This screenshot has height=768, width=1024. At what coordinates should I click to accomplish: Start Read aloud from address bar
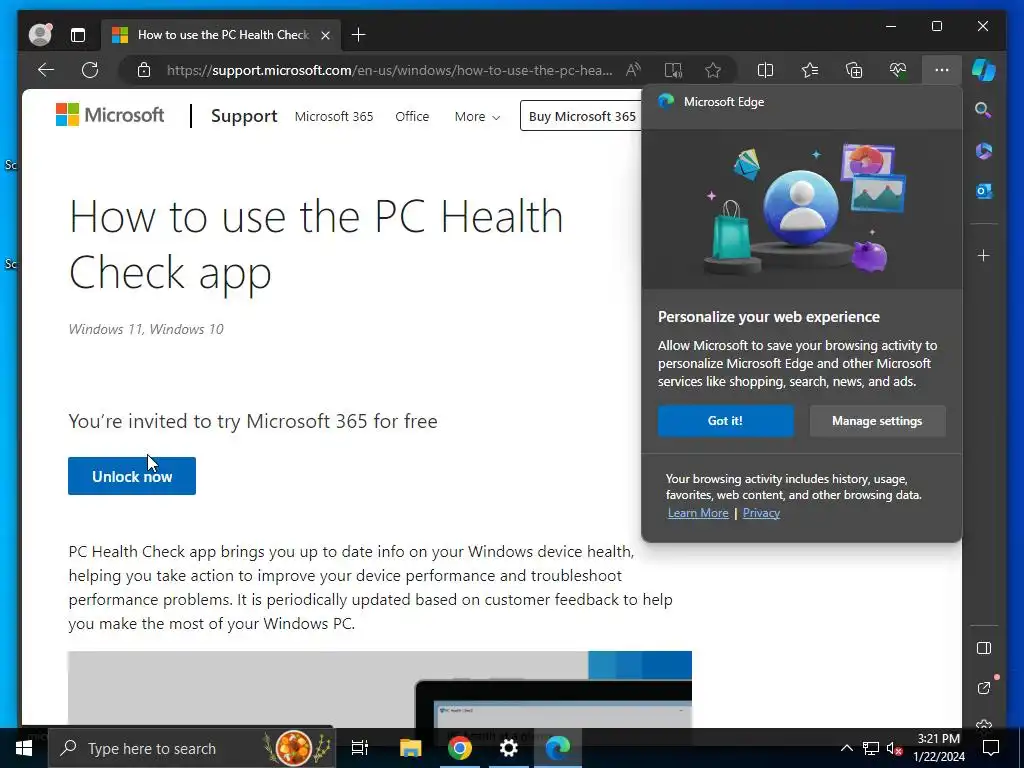pos(633,70)
